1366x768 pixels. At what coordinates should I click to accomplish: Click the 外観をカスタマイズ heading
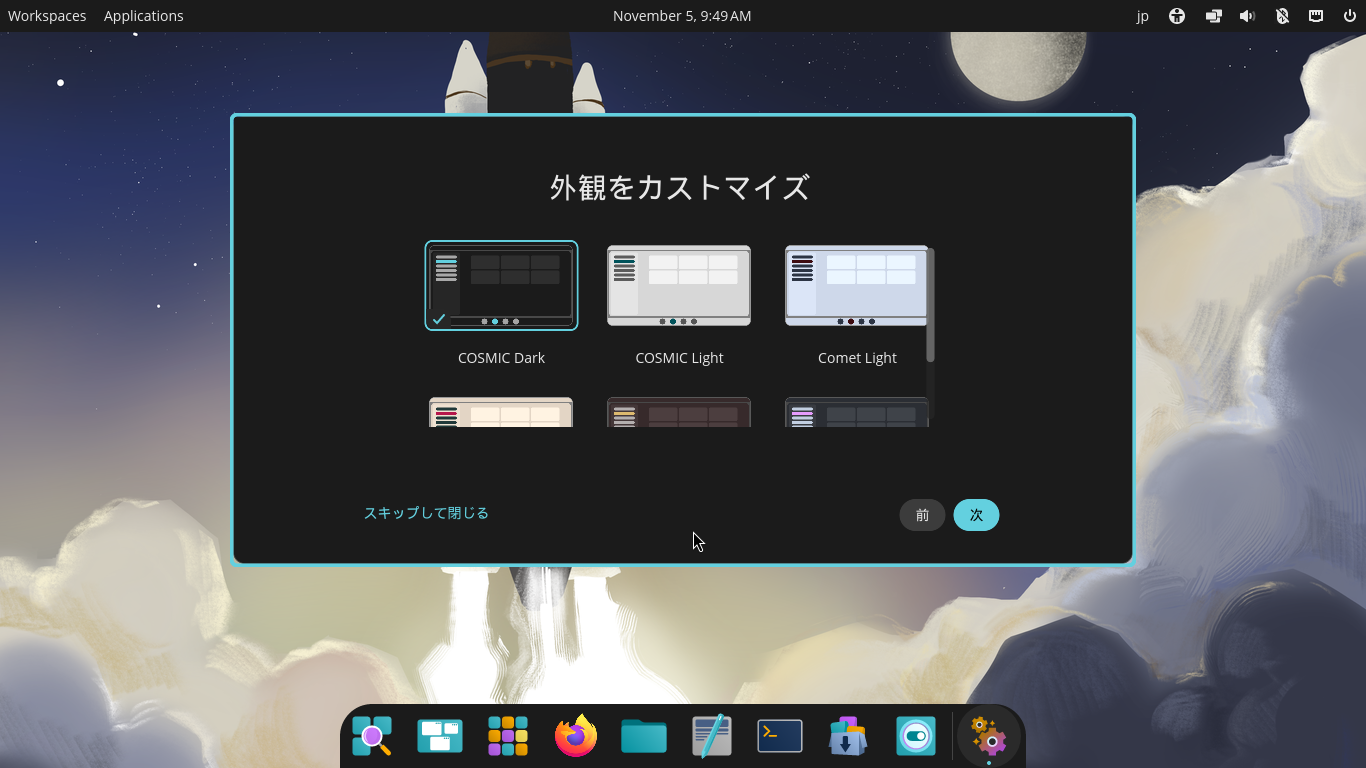pos(680,188)
